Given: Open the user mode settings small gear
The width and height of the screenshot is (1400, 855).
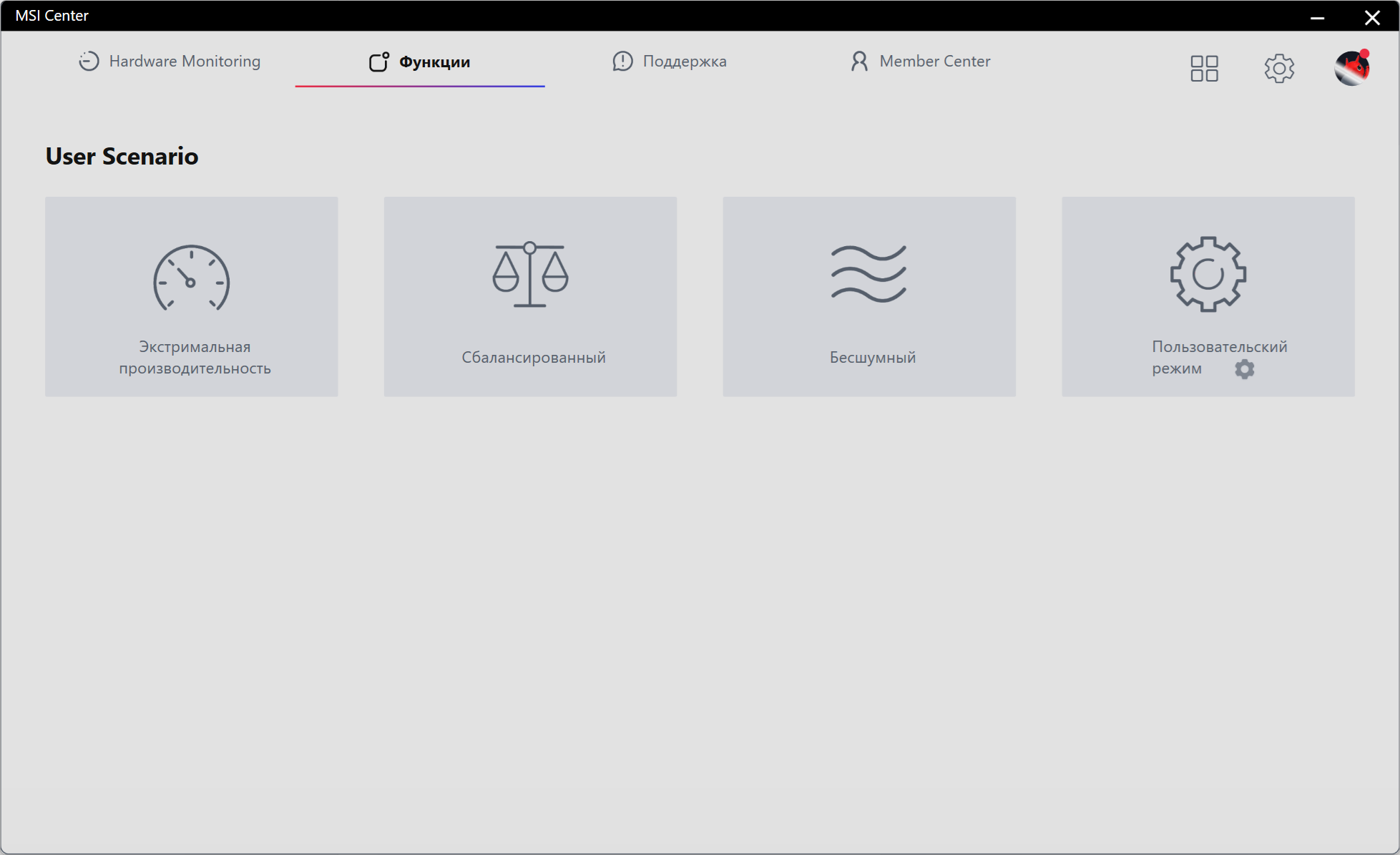Looking at the screenshot, I should pos(1244,369).
